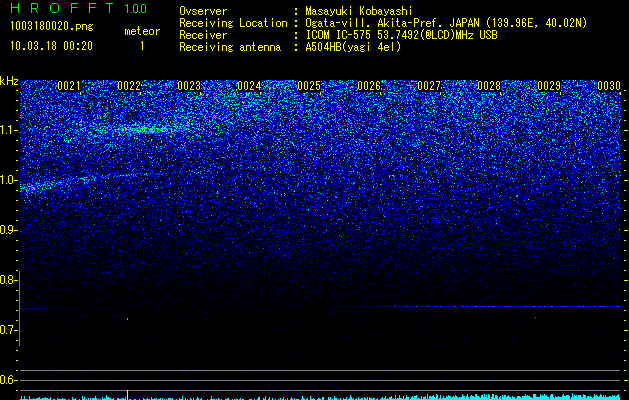The width and height of the screenshot is (629, 400).
Task: Click the 0.7 kHz axis label
Action: 8,330
